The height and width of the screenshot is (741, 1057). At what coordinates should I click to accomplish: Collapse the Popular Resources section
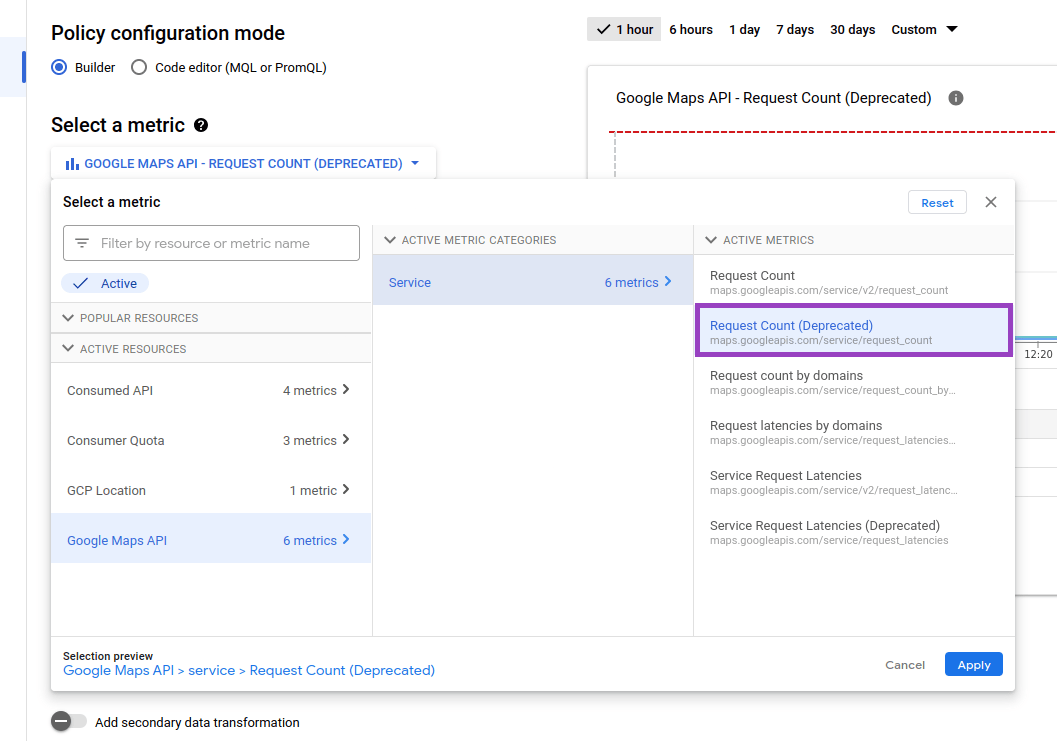[x=69, y=318]
